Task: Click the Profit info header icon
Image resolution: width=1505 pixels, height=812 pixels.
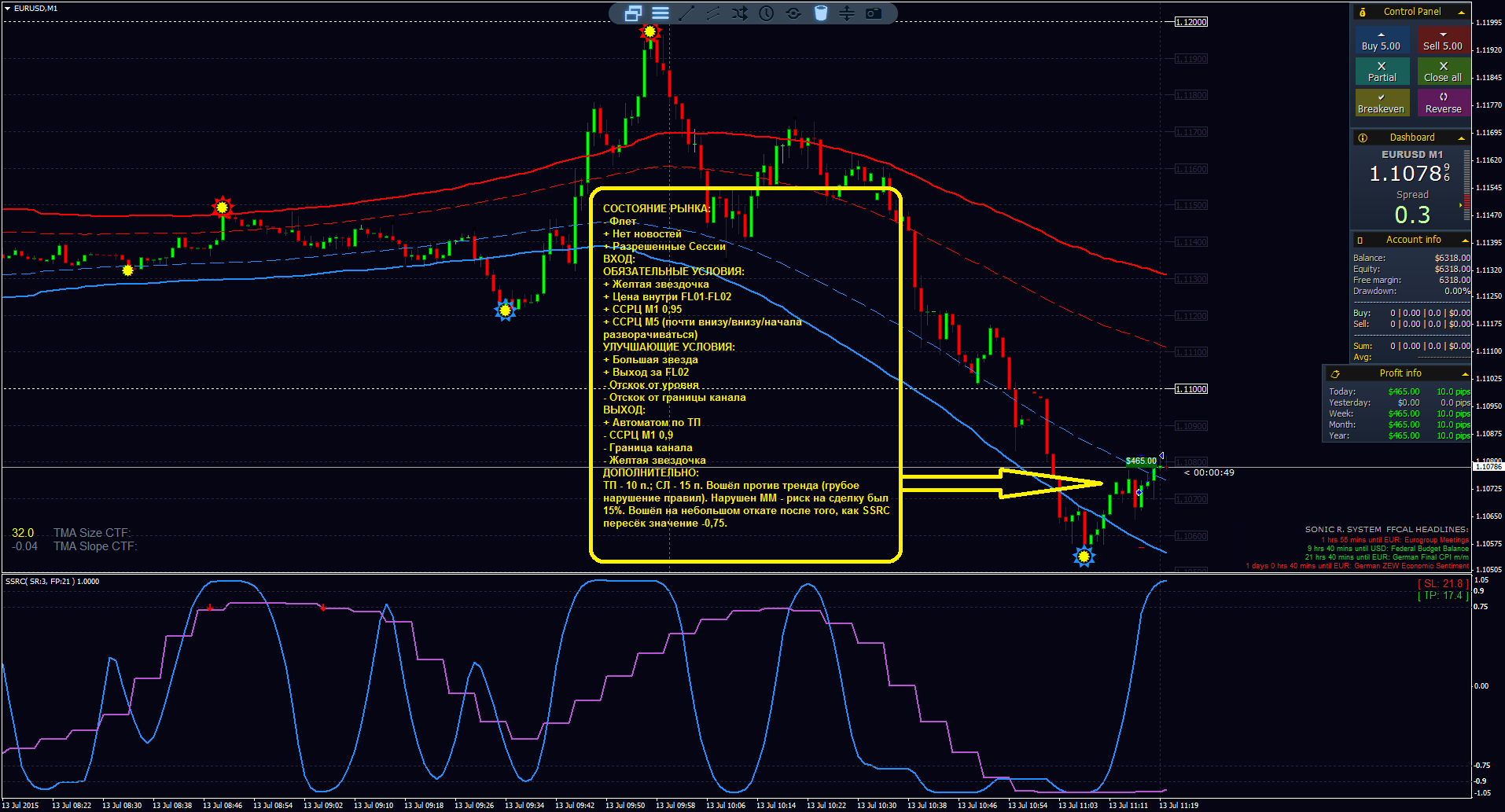Action: (1335, 373)
